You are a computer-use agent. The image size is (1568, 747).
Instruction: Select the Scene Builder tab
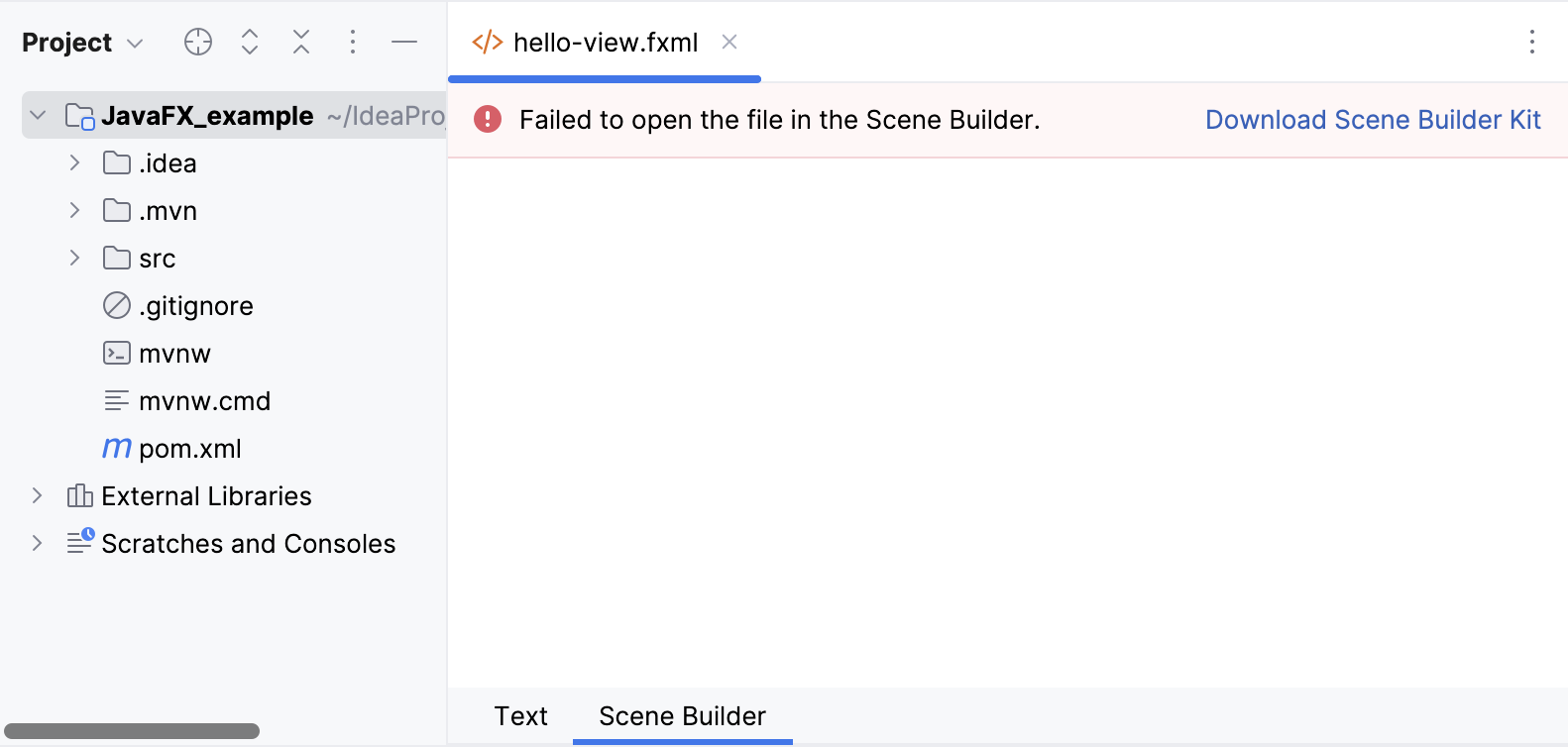[681, 715]
